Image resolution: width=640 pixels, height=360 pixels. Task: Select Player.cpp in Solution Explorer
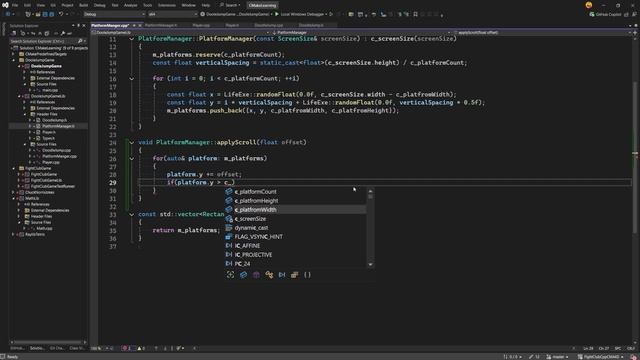(51, 162)
